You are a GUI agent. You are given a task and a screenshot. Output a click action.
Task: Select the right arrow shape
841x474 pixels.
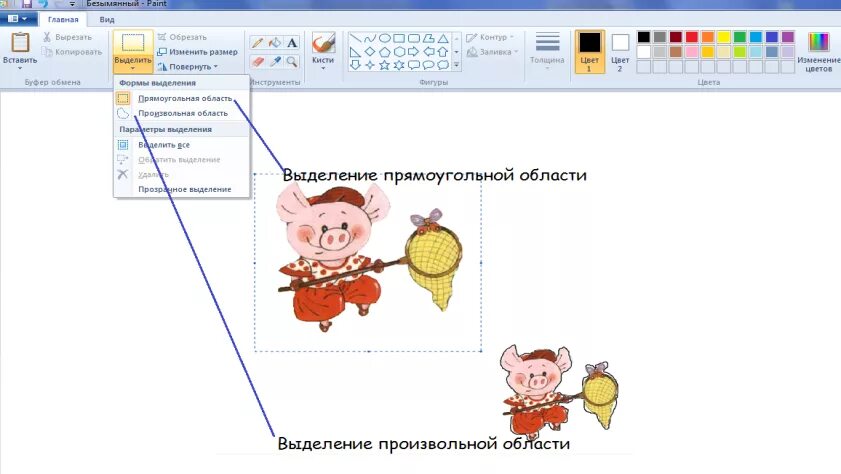click(414, 52)
